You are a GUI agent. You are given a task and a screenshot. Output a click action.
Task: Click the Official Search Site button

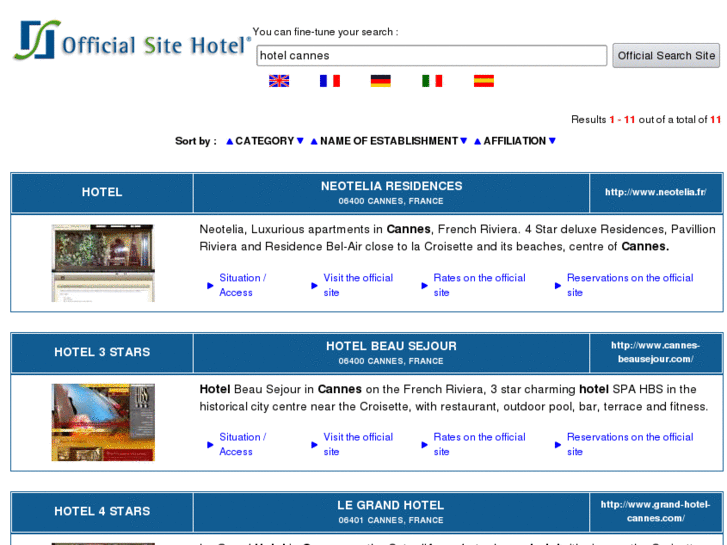click(x=666, y=56)
